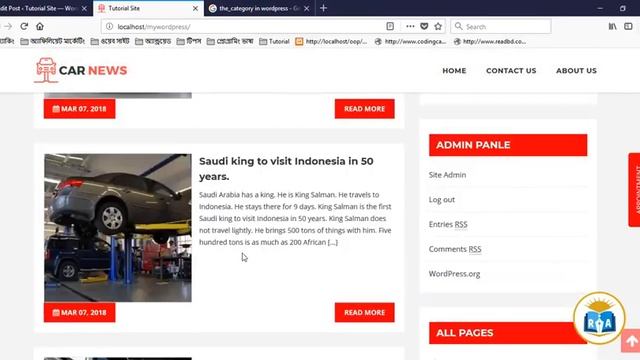Switch to the_category in wordpress tab
This screenshot has height=360, width=640.
point(258,8)
